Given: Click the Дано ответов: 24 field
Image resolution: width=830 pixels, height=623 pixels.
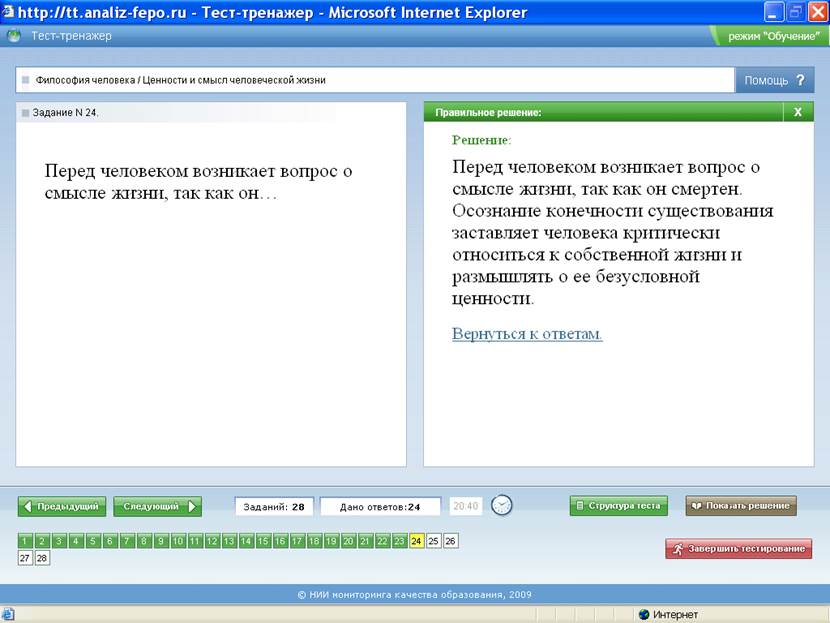Looking at the screenshot, I should pos(380,507).
